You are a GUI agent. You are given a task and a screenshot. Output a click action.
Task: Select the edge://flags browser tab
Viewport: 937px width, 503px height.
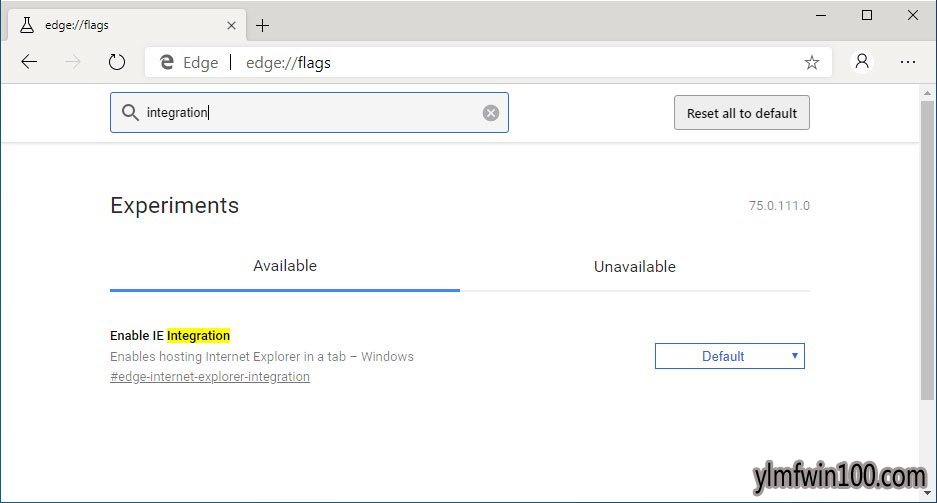tap(127, 25)
